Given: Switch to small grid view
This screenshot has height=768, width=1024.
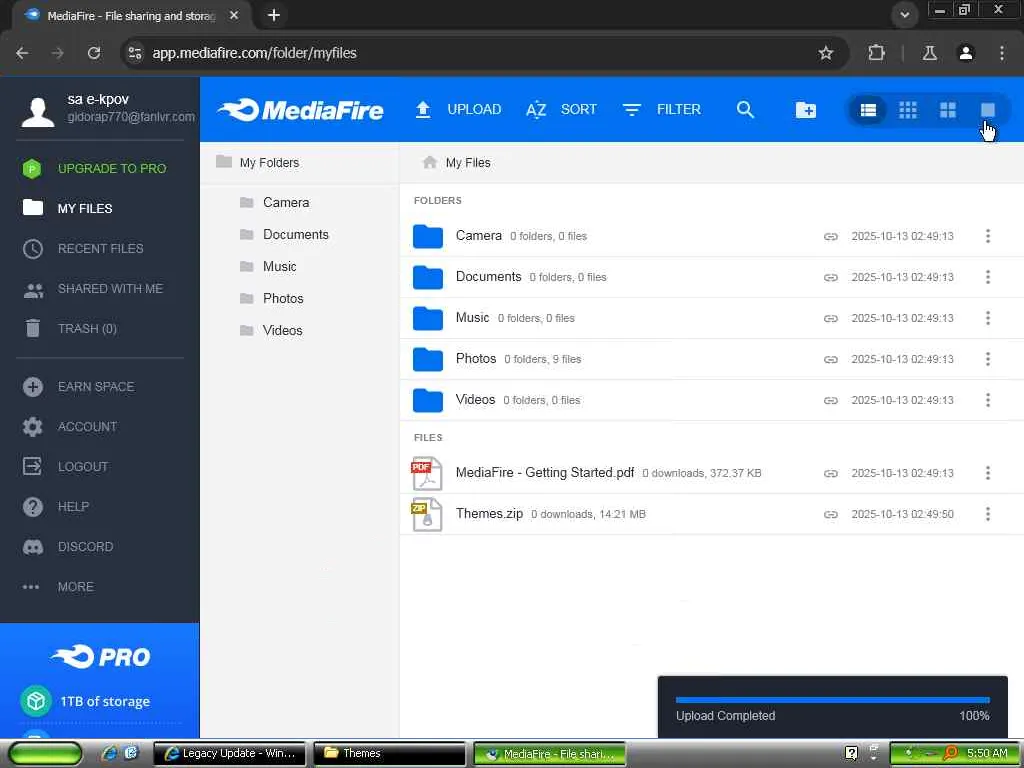Looking at the screenshot, I should [908, 110].
